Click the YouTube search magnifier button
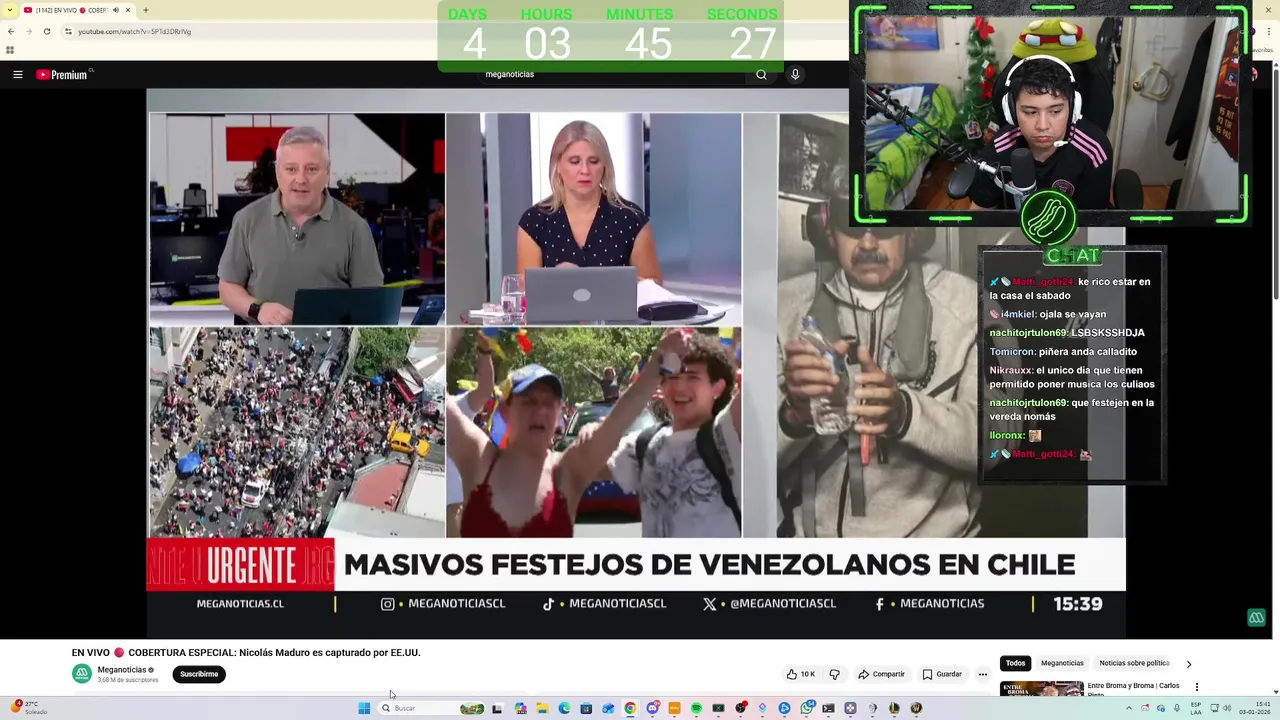 tap(761, 74)
